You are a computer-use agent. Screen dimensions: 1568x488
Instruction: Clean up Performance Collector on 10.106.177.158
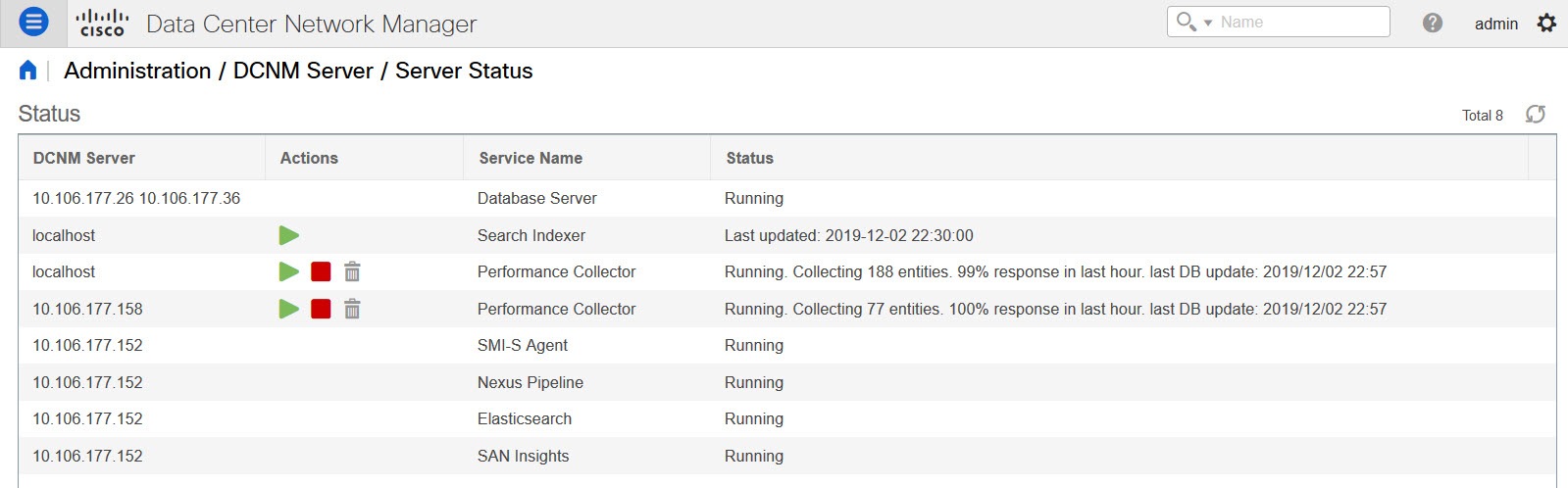[352, 309]
